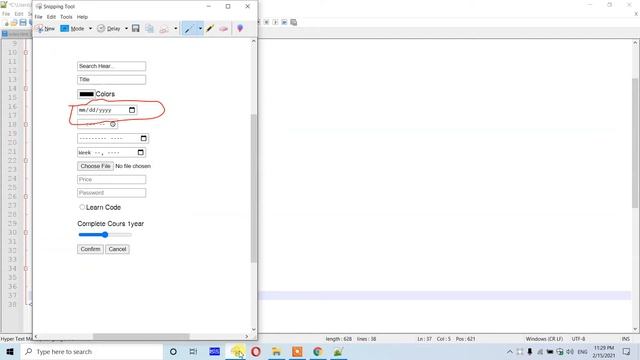Open the volume control in tray
640x360 pixels.
[x=570, y=351]
